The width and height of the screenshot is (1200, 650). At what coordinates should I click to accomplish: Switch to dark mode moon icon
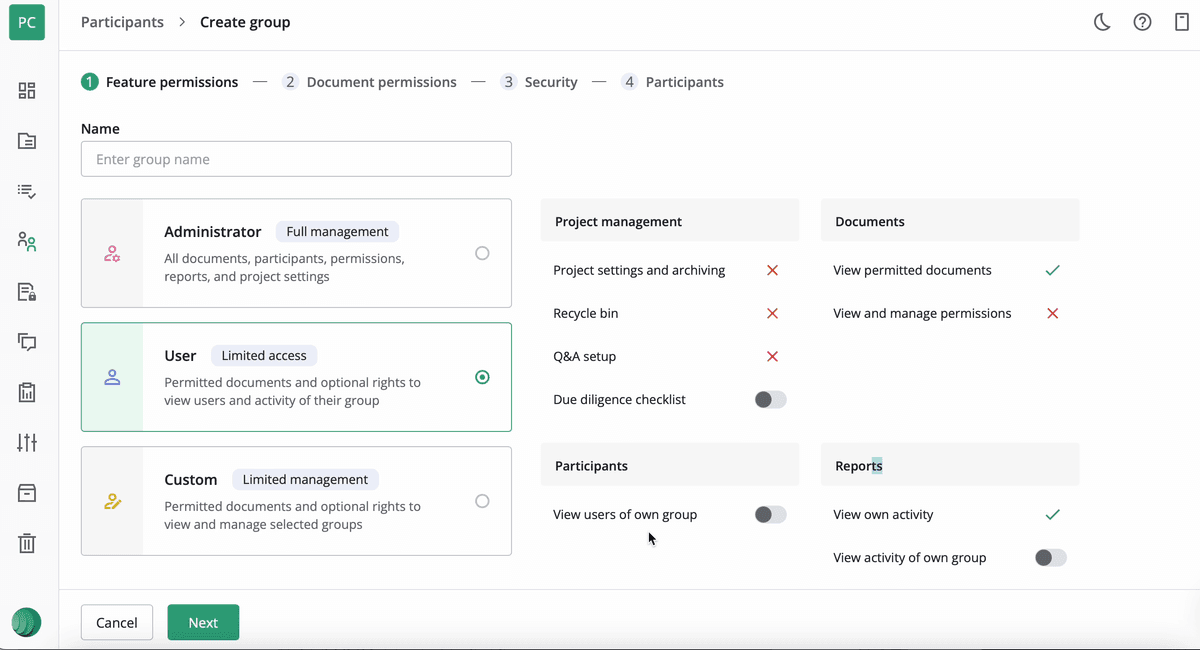1102,22
